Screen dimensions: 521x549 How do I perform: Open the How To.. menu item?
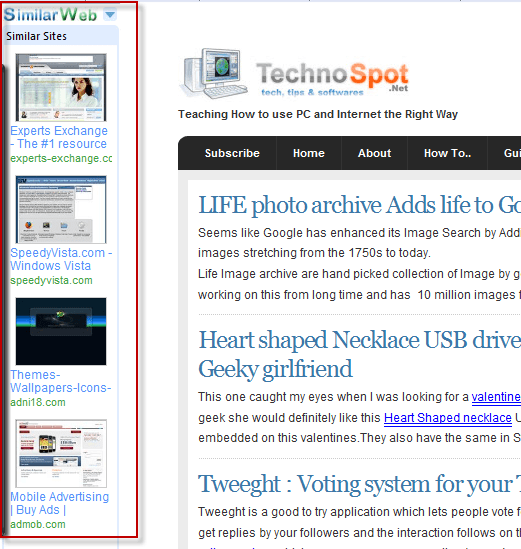pyautogui.click(x=447, y=153)
